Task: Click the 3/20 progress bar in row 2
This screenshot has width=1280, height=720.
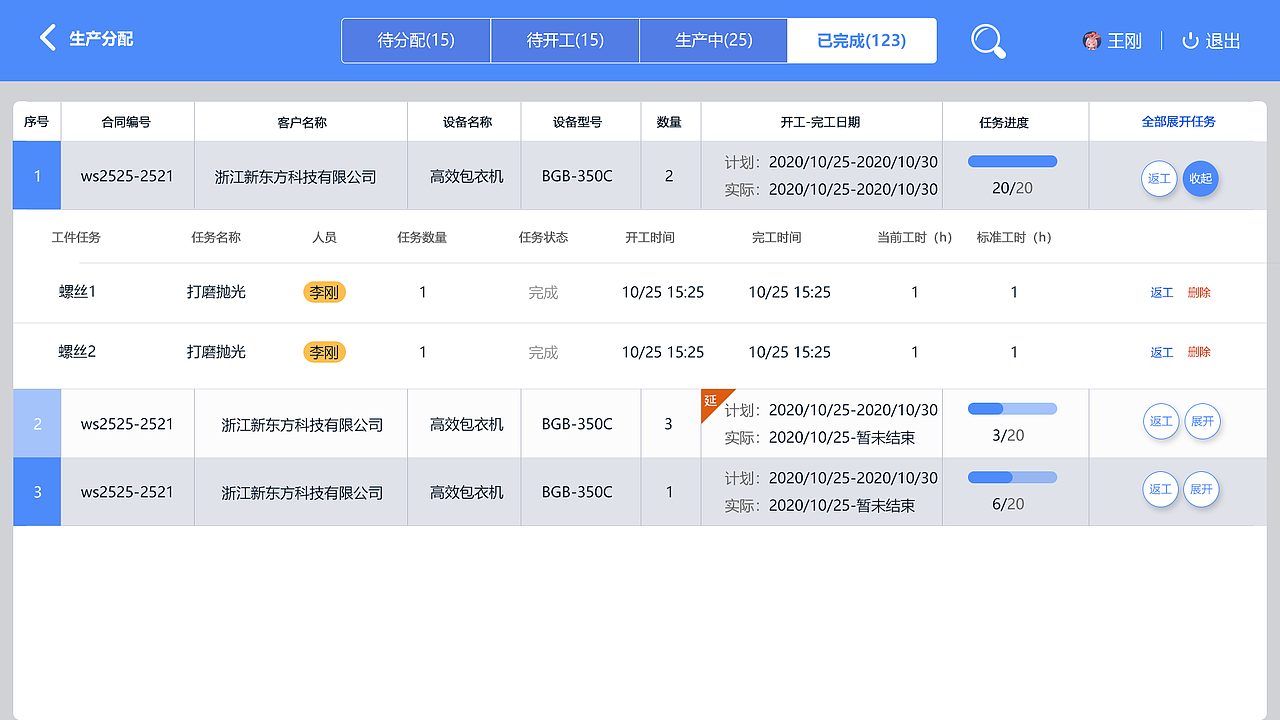Action: point(1012,408)
